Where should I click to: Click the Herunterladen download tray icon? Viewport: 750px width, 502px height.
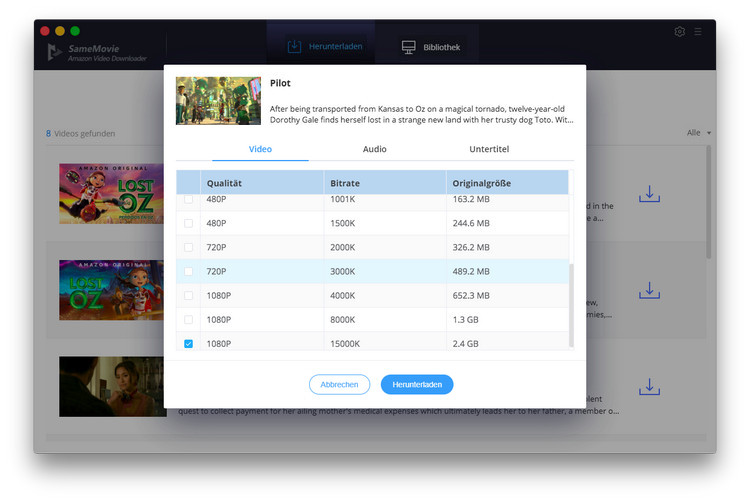[294, 46]
